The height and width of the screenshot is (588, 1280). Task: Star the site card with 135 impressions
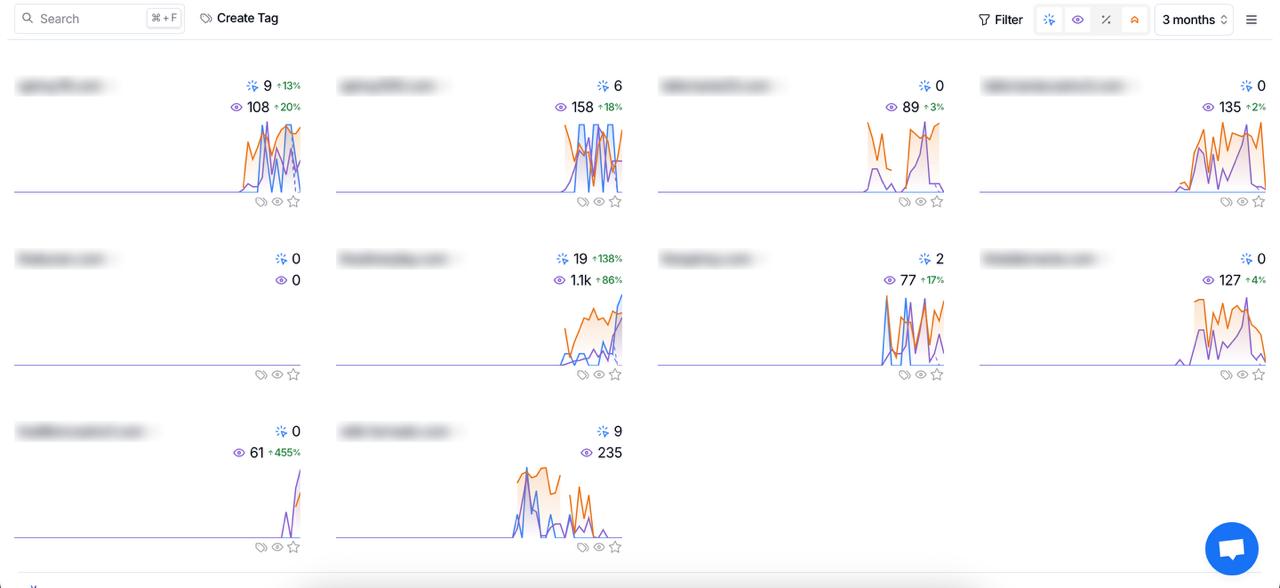(1259, 202)
